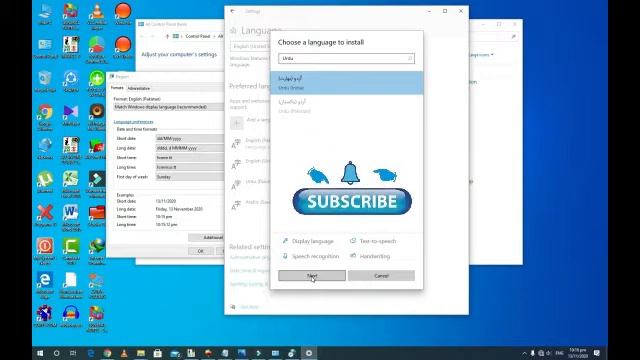640x360 pixels.
Task: Click the network icon in system tray
Action: 541,353
